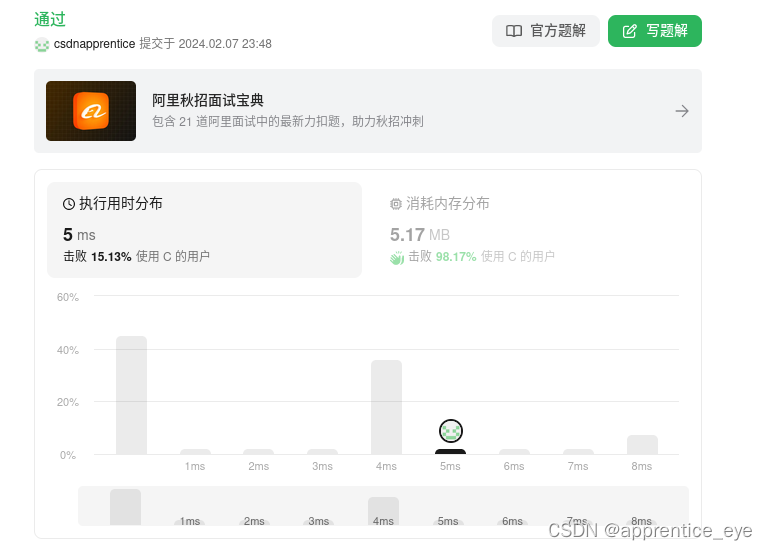This screenshot has height=550, width=767.
Task: Click the submission time 2024.02.07 23:48
Action: 225,44
